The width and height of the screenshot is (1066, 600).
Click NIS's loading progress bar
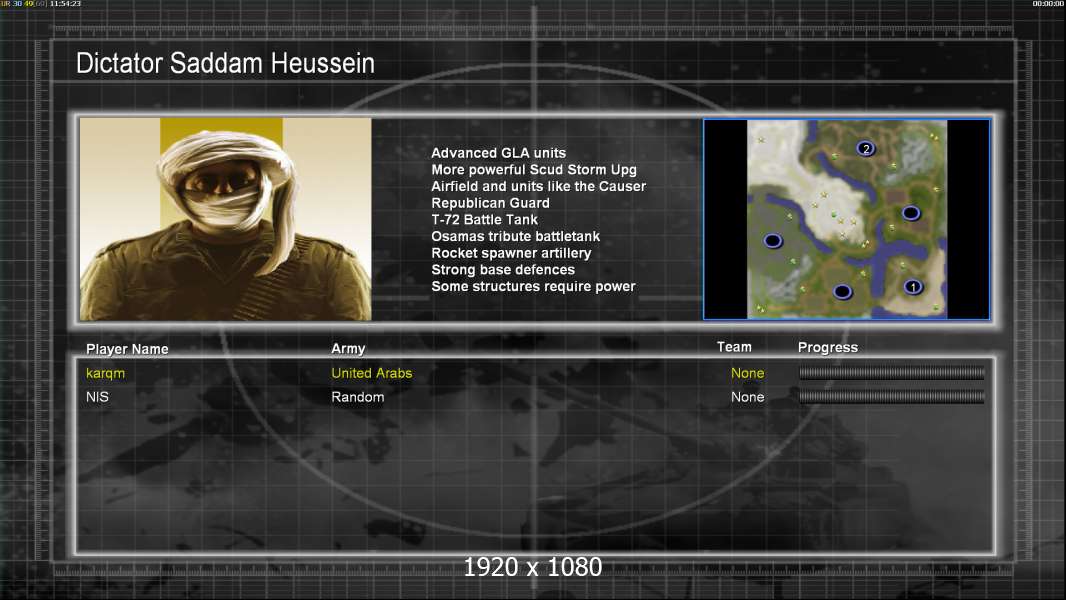[891, 396]
